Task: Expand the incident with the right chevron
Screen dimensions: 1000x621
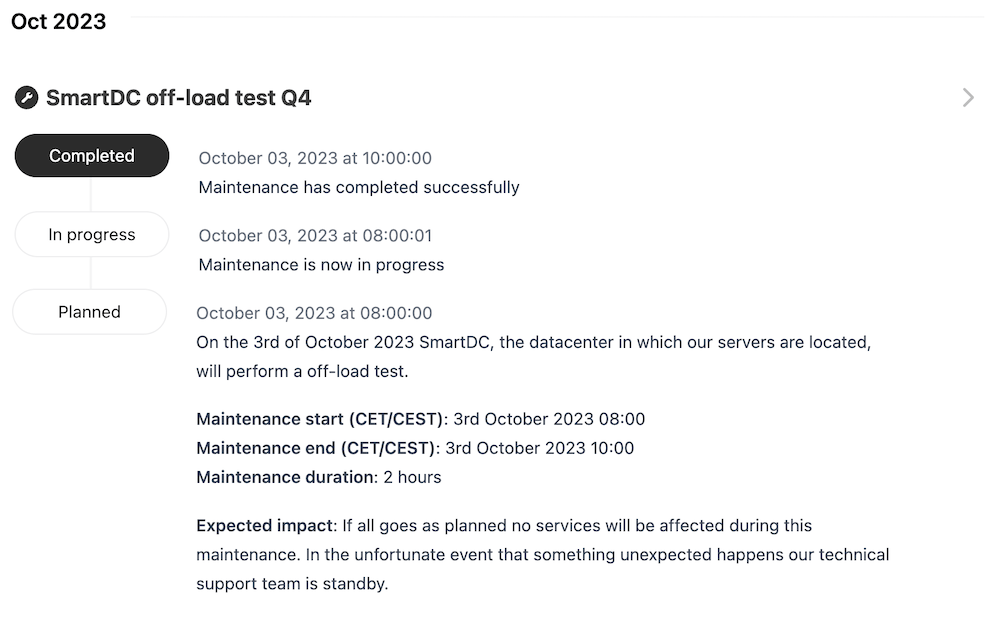Action: [x=967, y=97]
